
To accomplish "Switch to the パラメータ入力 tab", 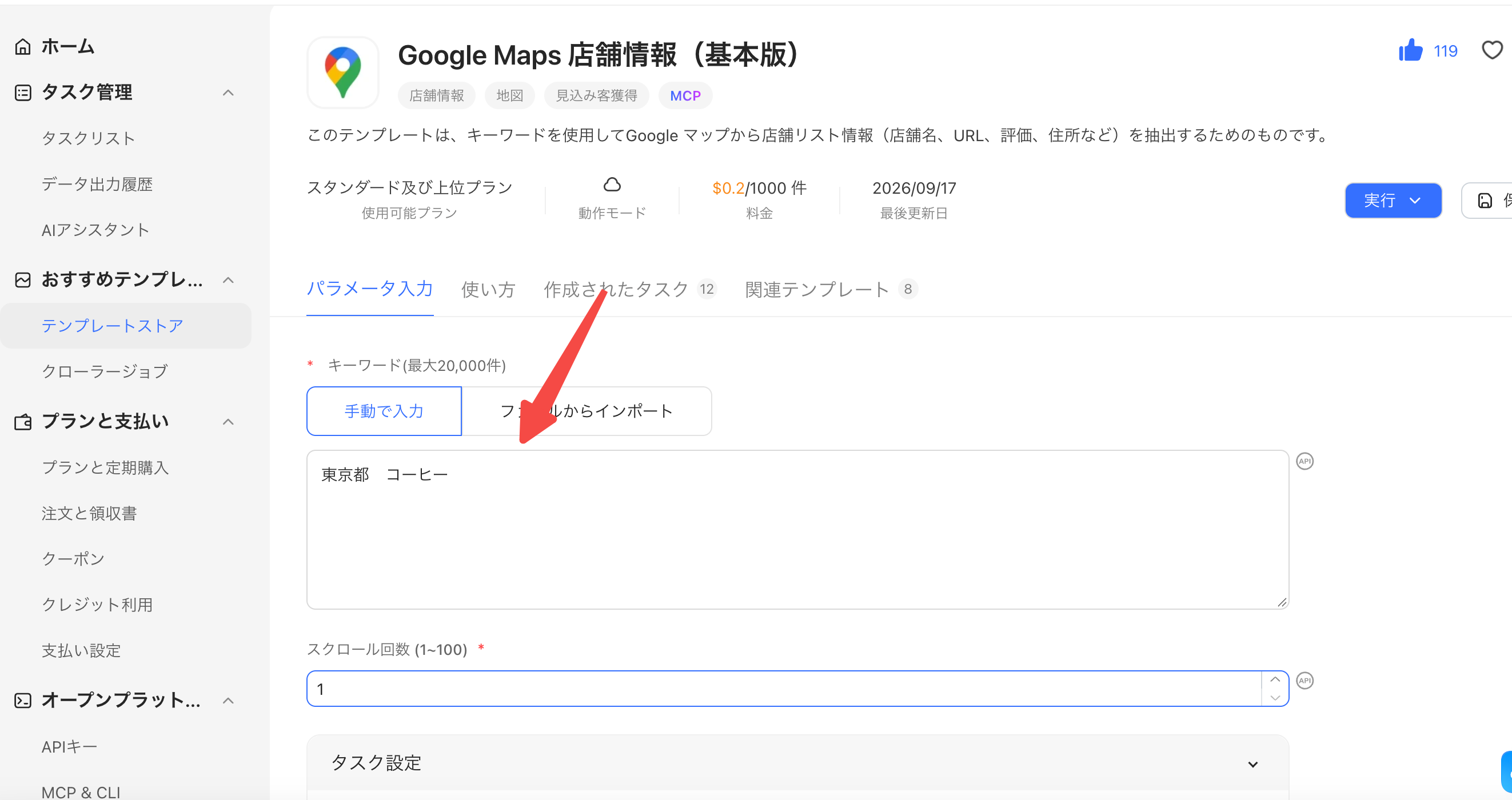I will (x=370, y=289).
